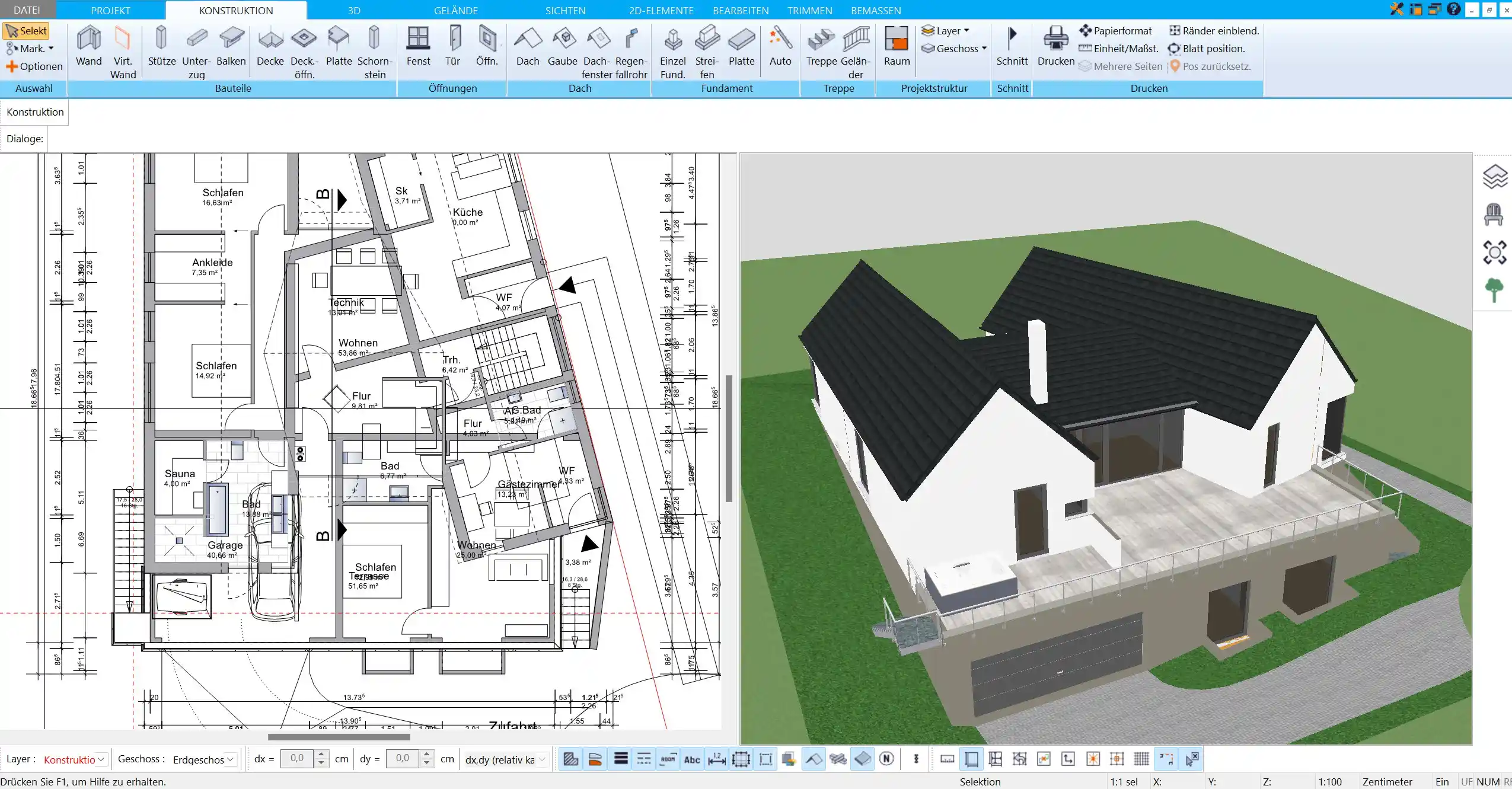This screenshot has height=789, width=1512.
Task: Activate the Balken tool
Action: pyautogui.click(x=231, y=46)
